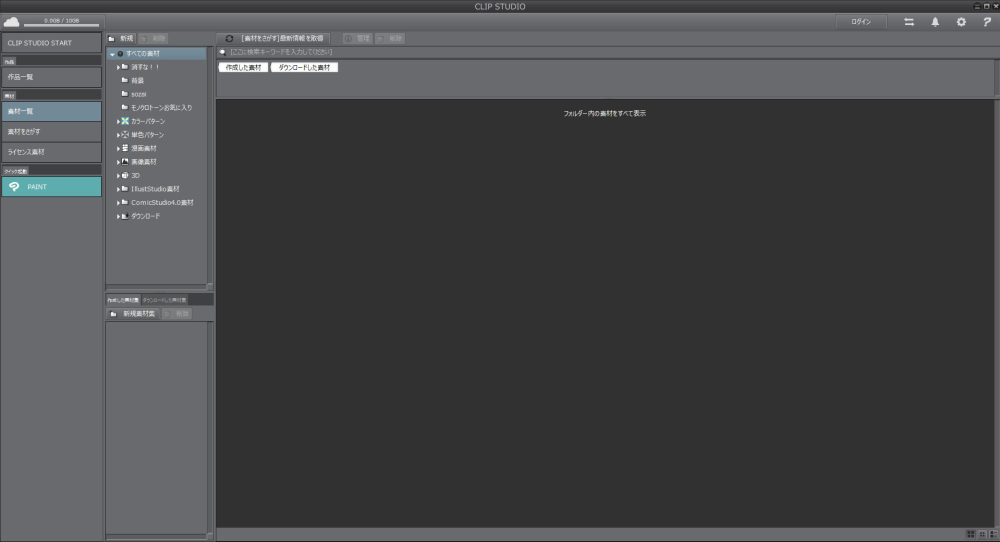1000x542 pixels.
Task: Switch to ダウンロードした素材集 tab
Action: coord(165,300)
